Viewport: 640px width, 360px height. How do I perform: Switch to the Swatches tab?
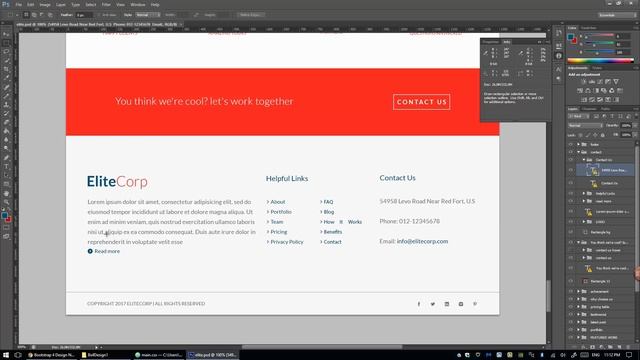coord(588,28)
